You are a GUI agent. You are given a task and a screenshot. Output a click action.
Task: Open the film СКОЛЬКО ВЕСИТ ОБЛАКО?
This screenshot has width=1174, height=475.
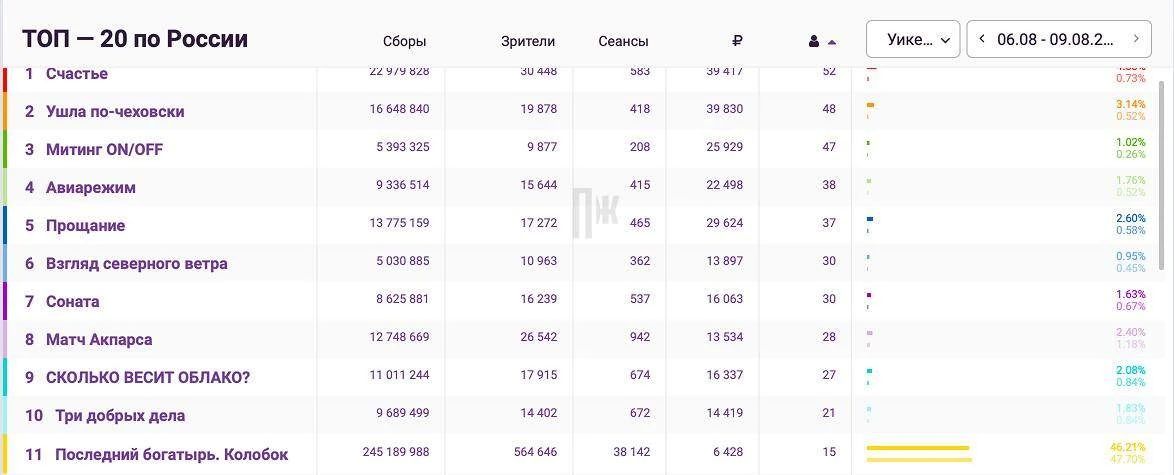pos(147,378)
